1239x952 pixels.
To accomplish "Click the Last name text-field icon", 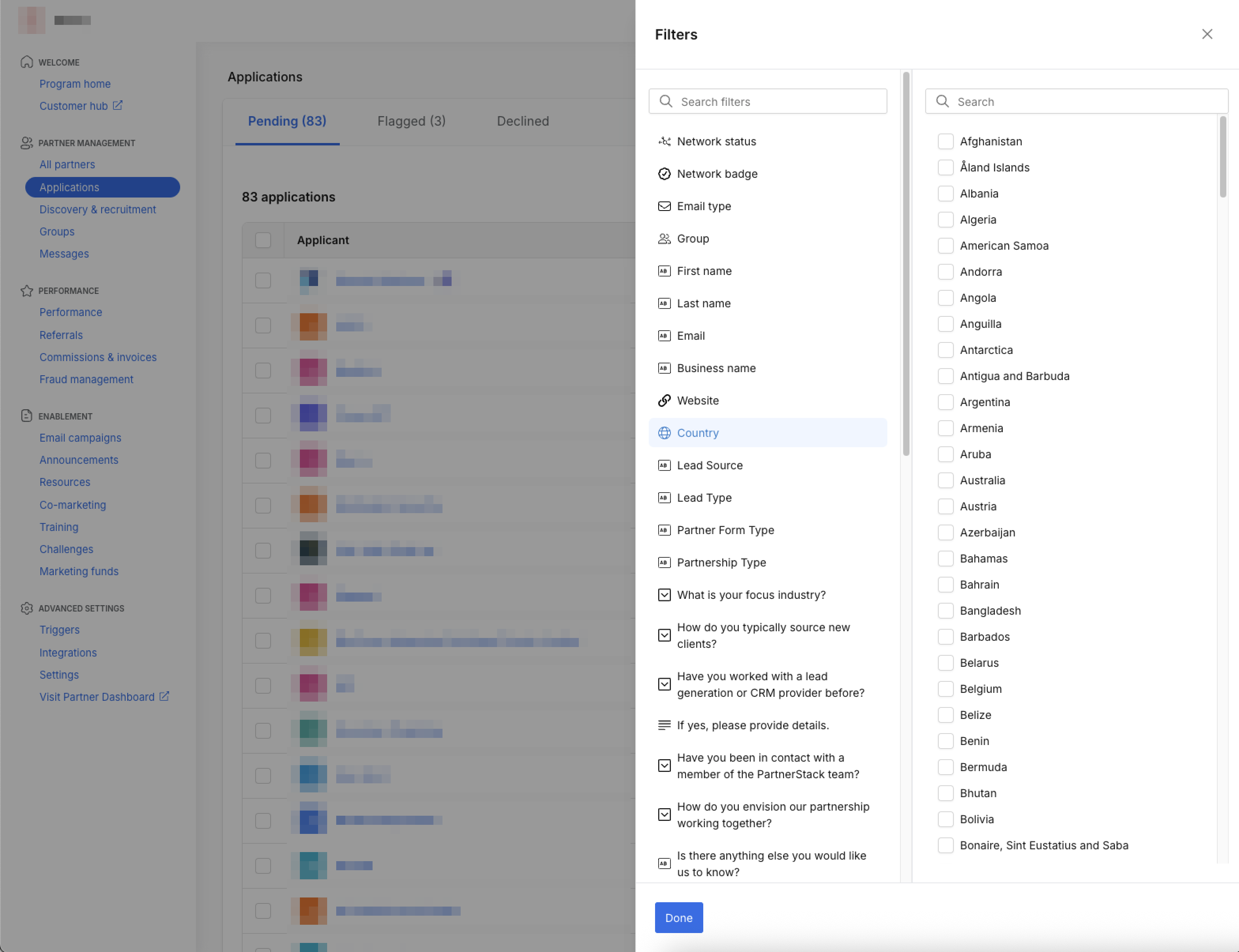I will pos(664,303).
